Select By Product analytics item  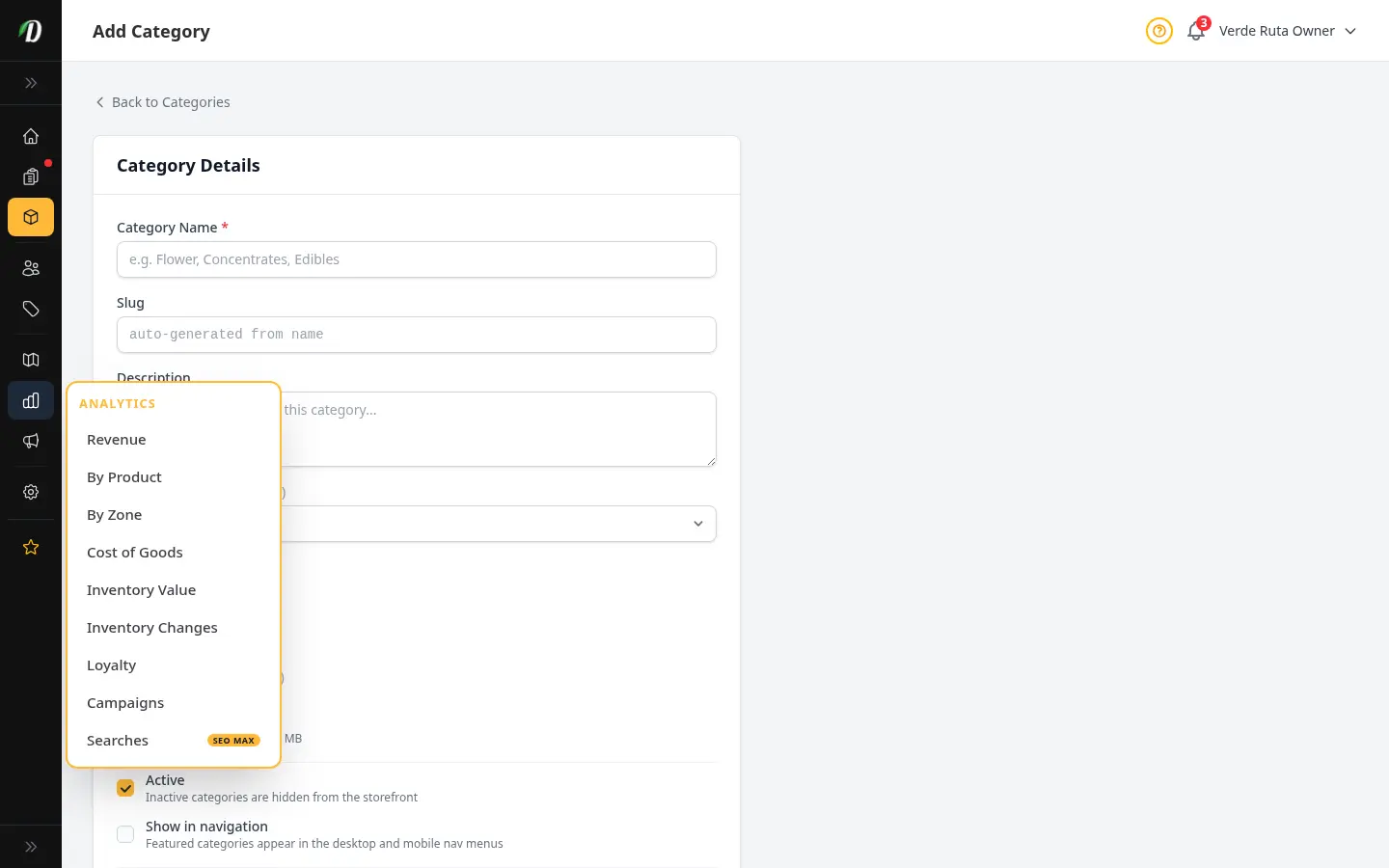[174, 477]
